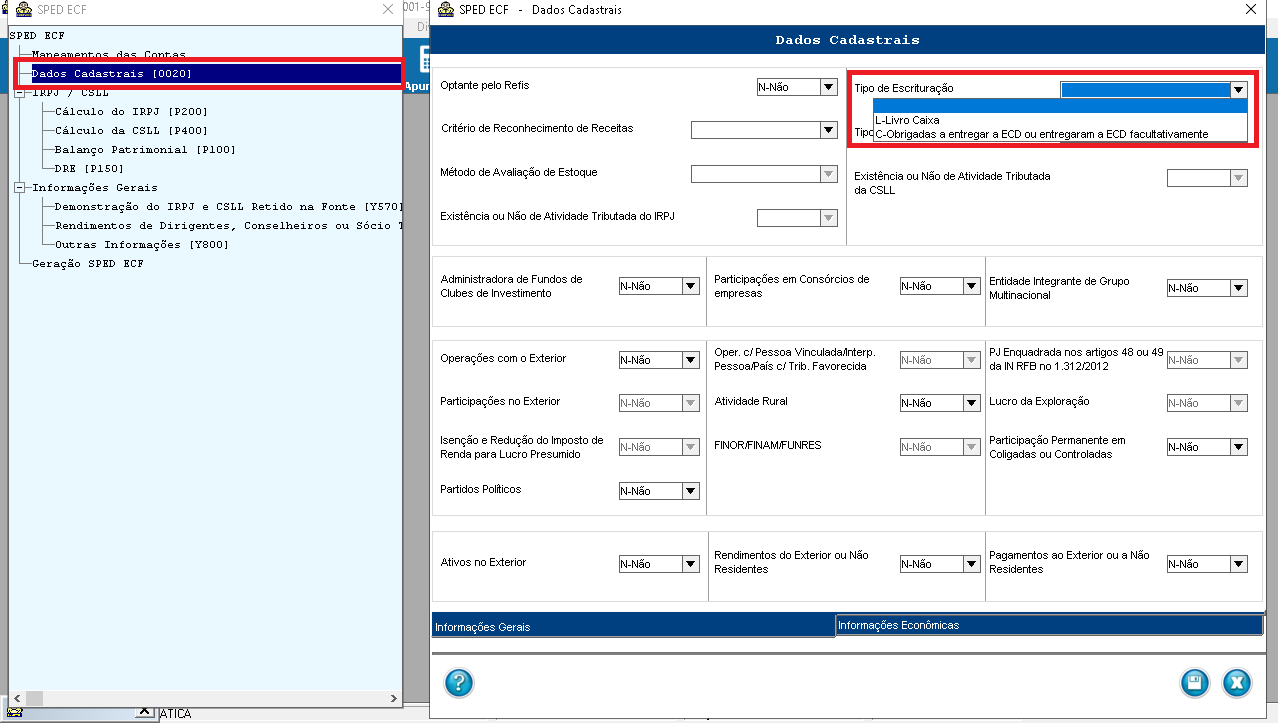Image resolution: width=1278 pixels, height=723 pixels.
Task: Collapse the Informações Gerais tree node
Action: coord(19,188)
